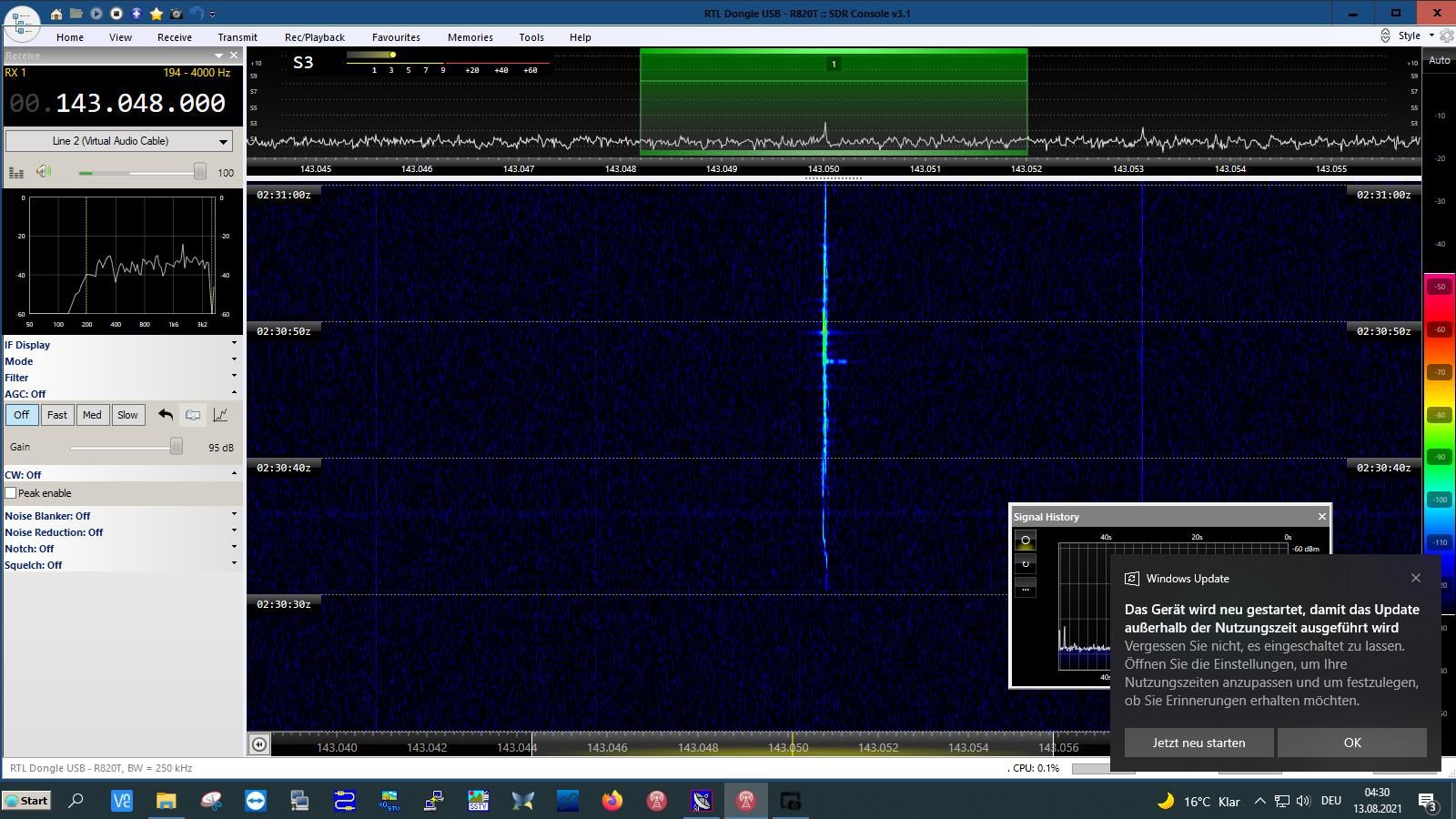Open the three-dots menu in Signal History
The width and height of the screenshot is (1456, 819).
[x=1026, y=589]
